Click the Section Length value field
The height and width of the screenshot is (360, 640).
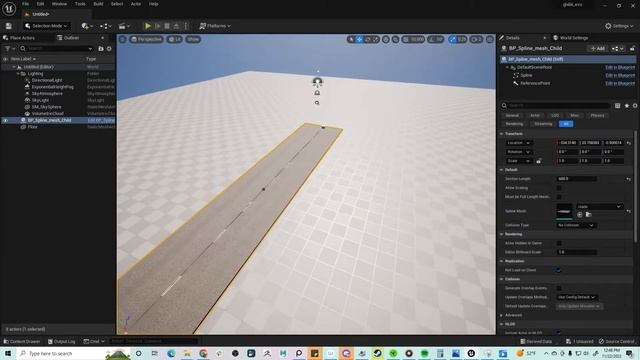576,179
